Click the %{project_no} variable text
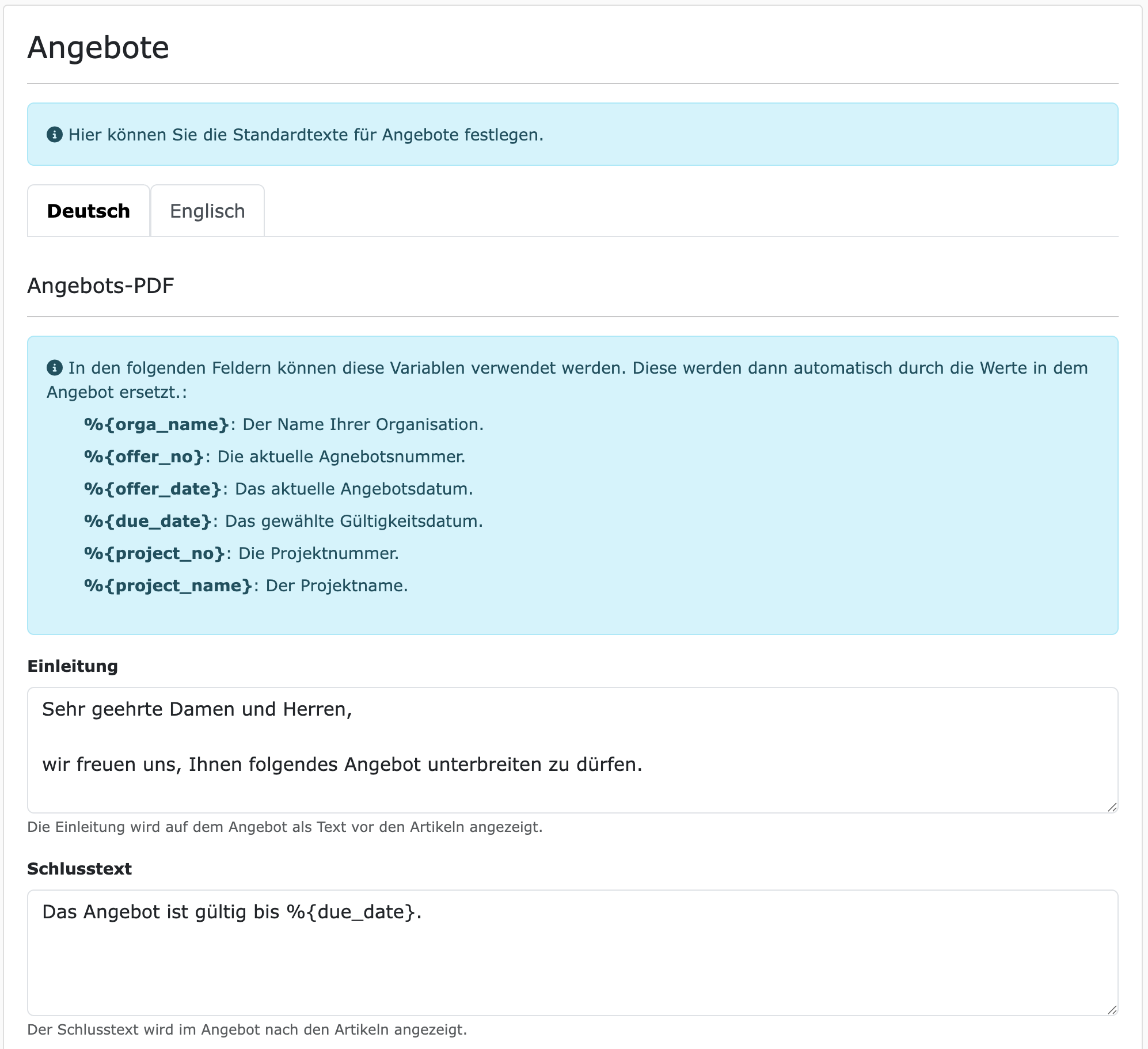The width and height of the screenshot is (1148, 1049). [154, 553]
